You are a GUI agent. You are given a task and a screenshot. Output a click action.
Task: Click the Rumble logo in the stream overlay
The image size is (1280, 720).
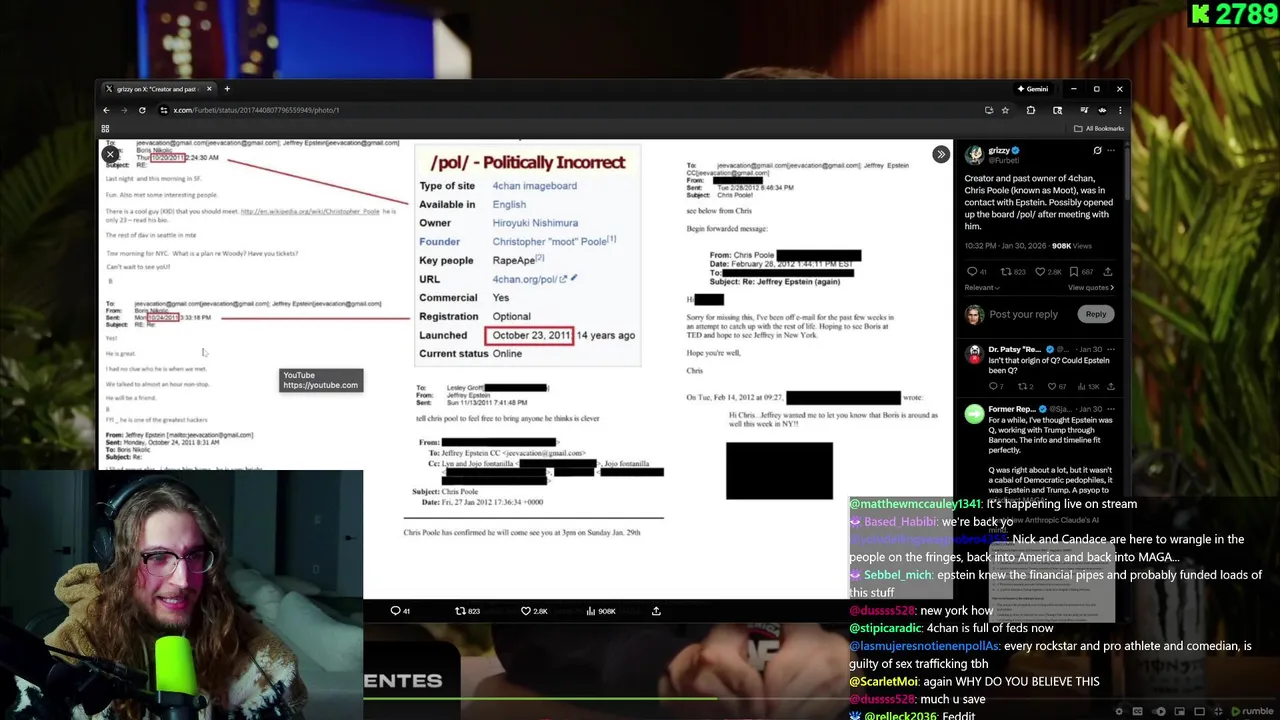(1252, 712)
